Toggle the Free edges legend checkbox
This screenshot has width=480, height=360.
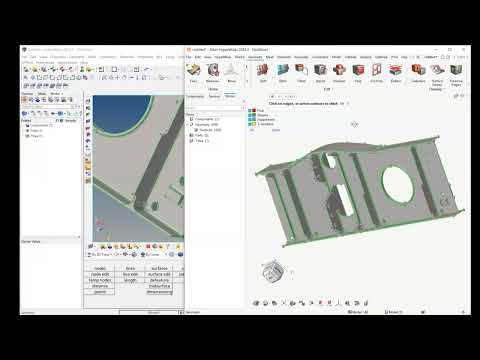pyautogui.click(x=250, y=110)
